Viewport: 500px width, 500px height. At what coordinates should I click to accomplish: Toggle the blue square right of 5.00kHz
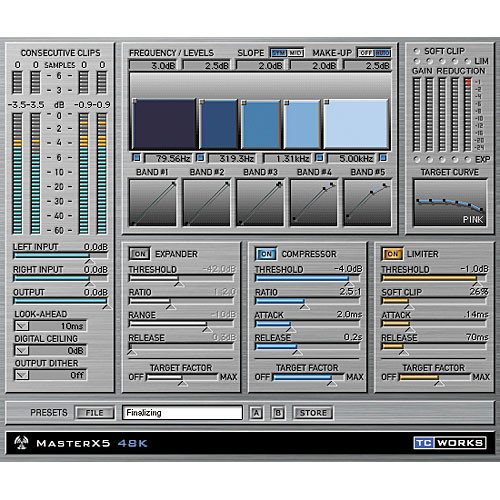[x=383, y=158]
